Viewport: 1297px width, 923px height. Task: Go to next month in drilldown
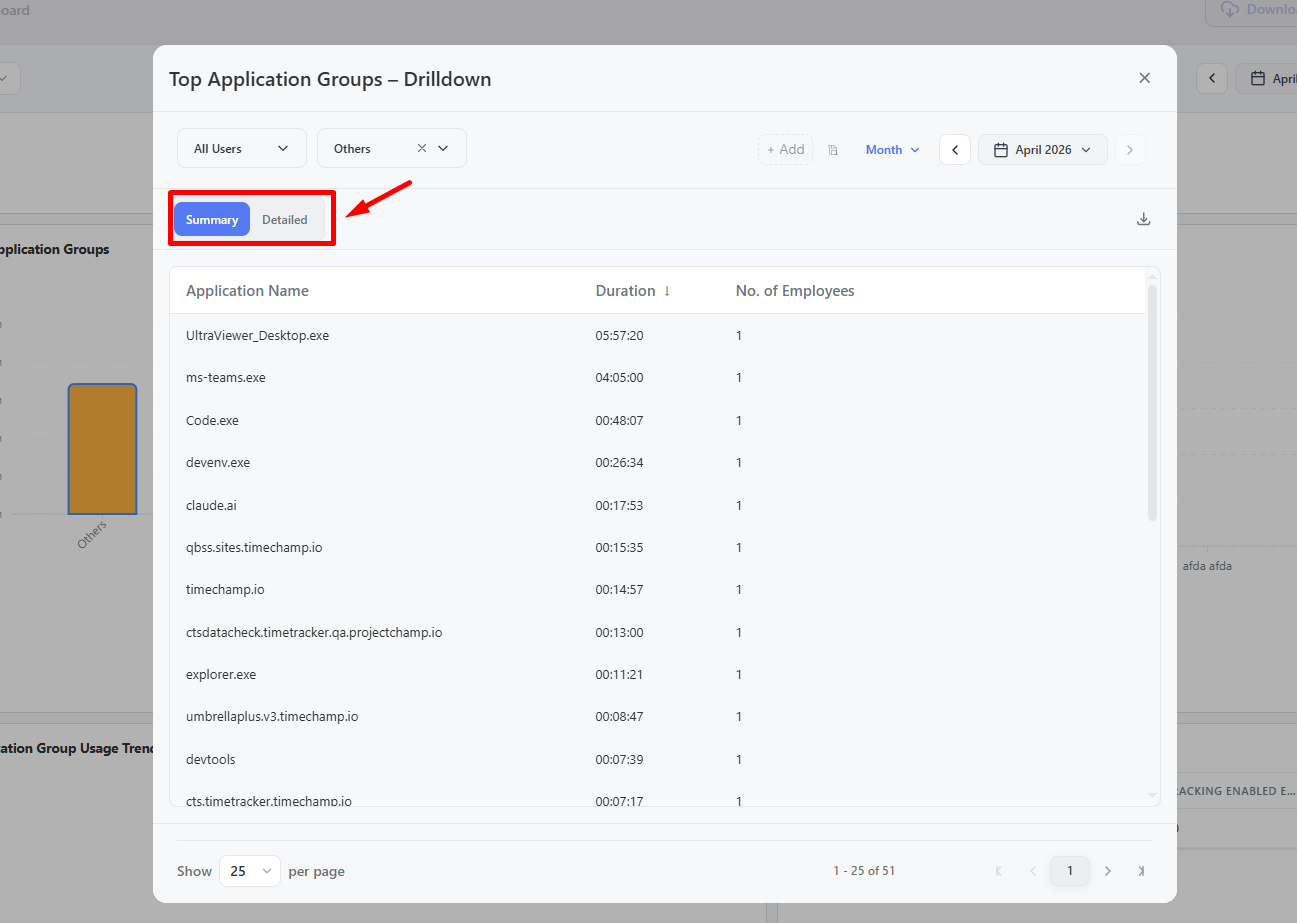click(x=1130, y=150)
